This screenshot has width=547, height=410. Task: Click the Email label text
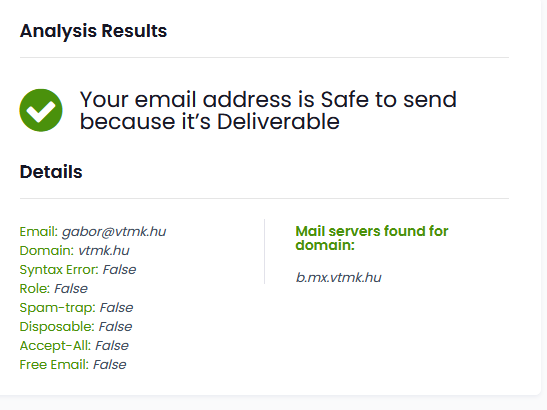pyautogui.click(x=39, y=232)
